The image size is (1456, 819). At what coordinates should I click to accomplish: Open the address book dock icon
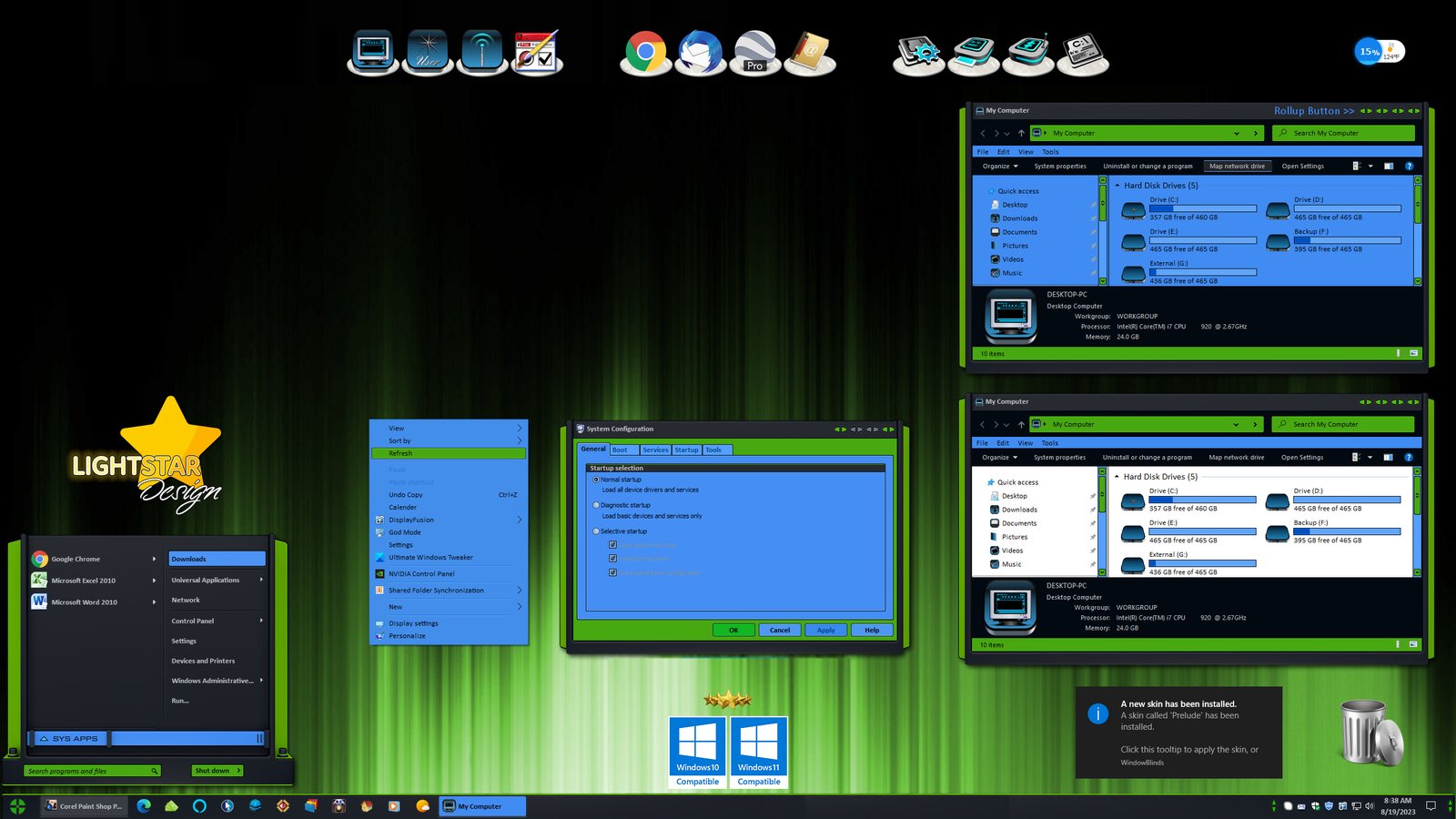coord(809,52)
